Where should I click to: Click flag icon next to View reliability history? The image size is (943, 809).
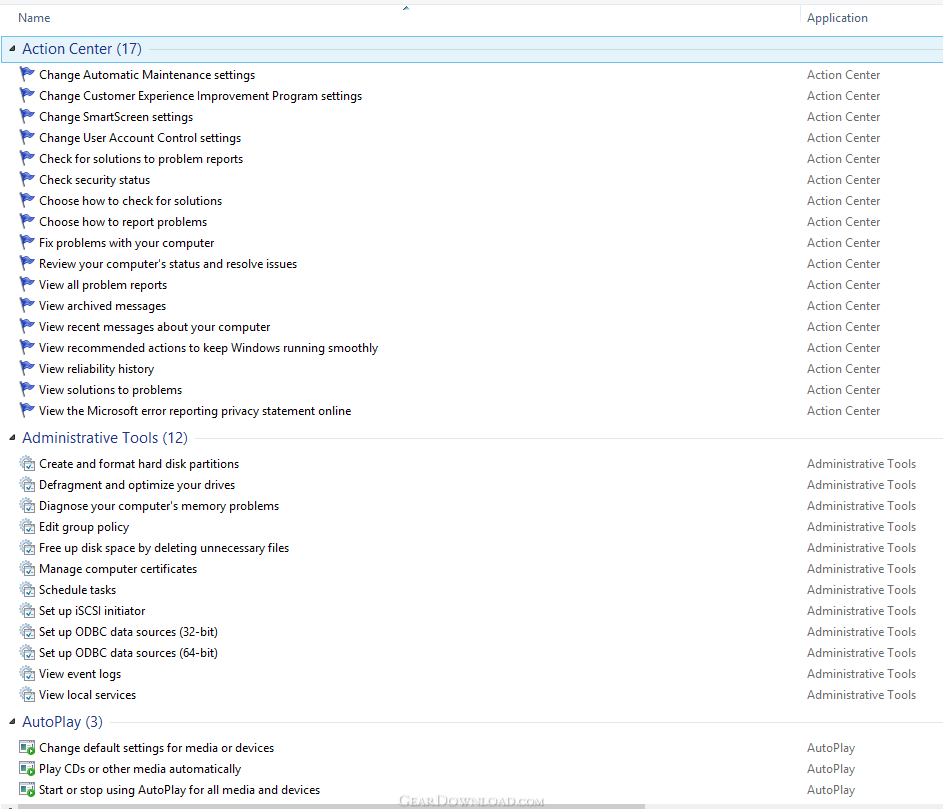pyautogui.click(x=27, y=368)
